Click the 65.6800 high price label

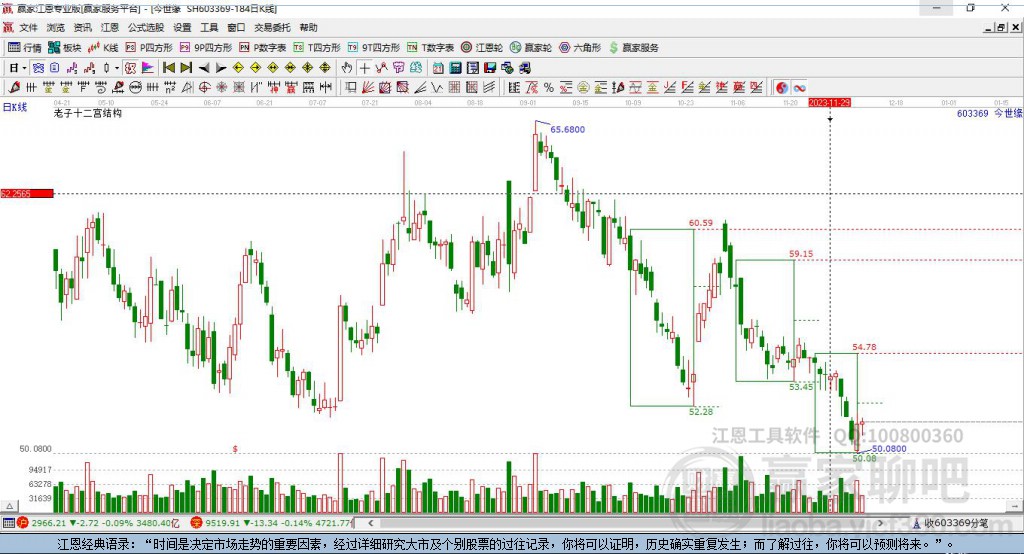pyautogui.click(x=568, y=129)
